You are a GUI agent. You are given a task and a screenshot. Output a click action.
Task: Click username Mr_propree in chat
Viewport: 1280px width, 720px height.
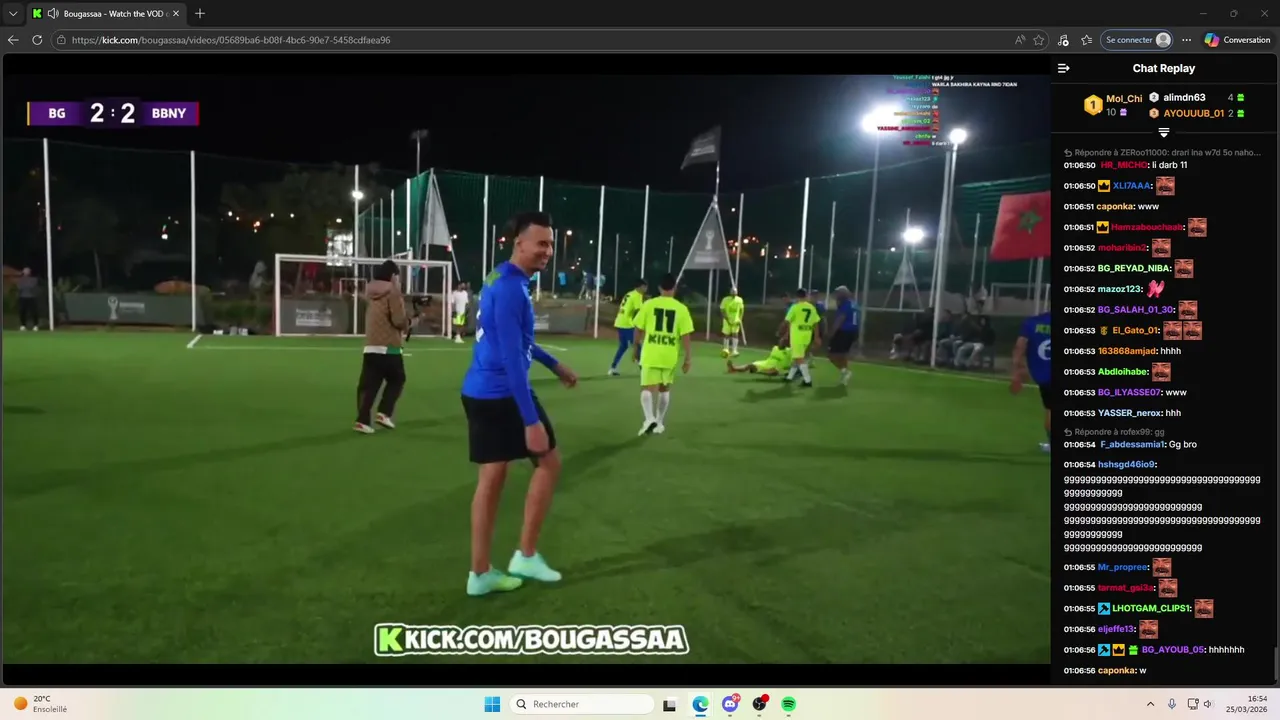pos(1122,567)
